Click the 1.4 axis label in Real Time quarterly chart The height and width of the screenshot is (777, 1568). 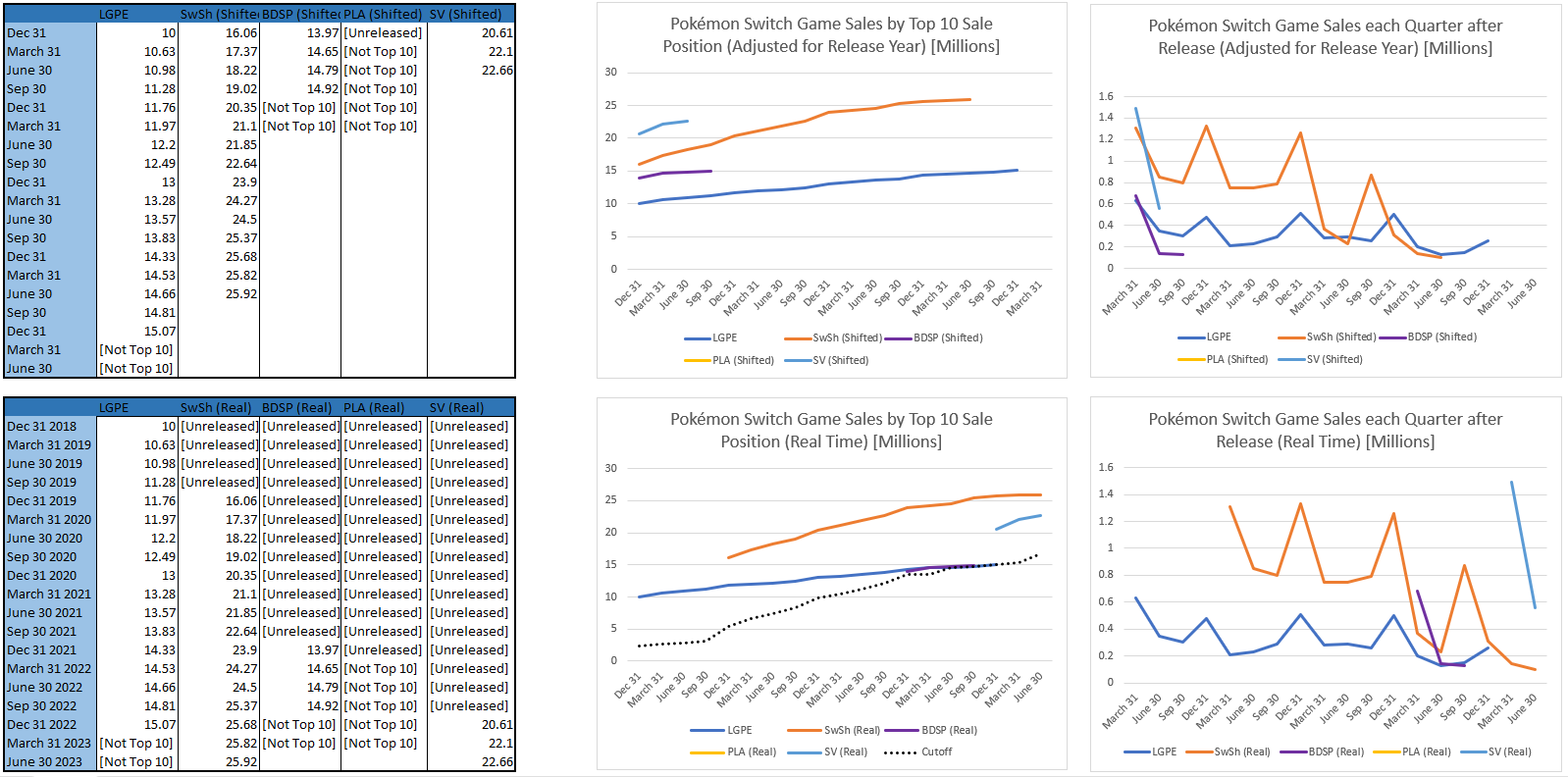[1106, 493]
